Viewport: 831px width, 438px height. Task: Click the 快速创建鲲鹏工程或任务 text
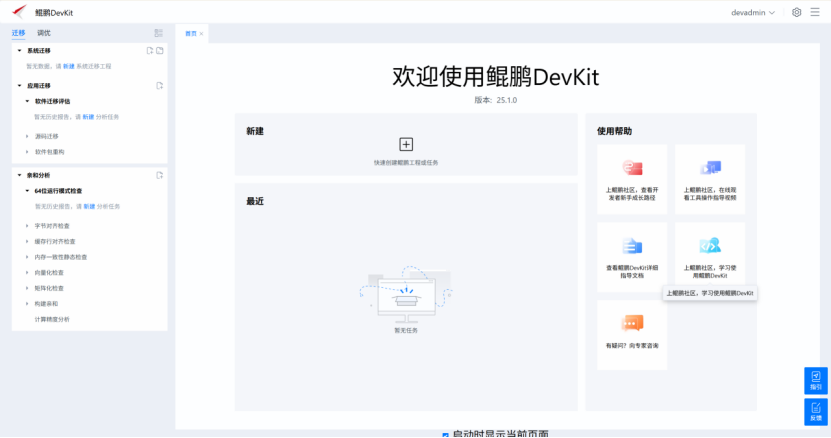point(406,163)
